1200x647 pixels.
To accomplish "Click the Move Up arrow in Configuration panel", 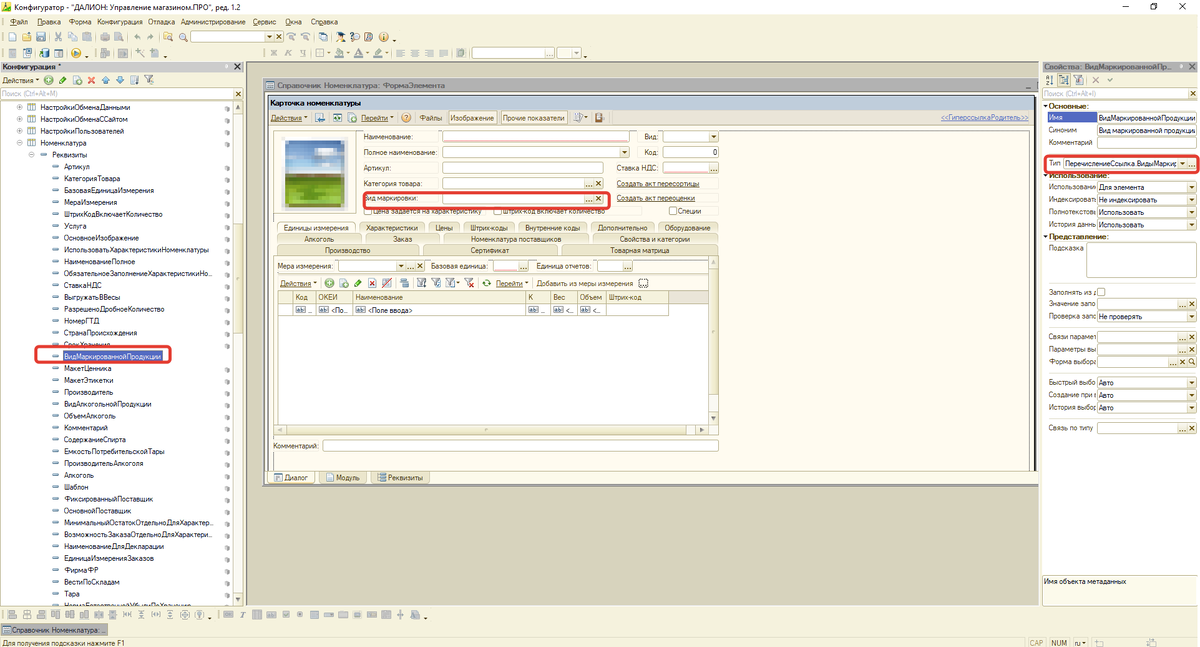I will [x=106, y=80].
